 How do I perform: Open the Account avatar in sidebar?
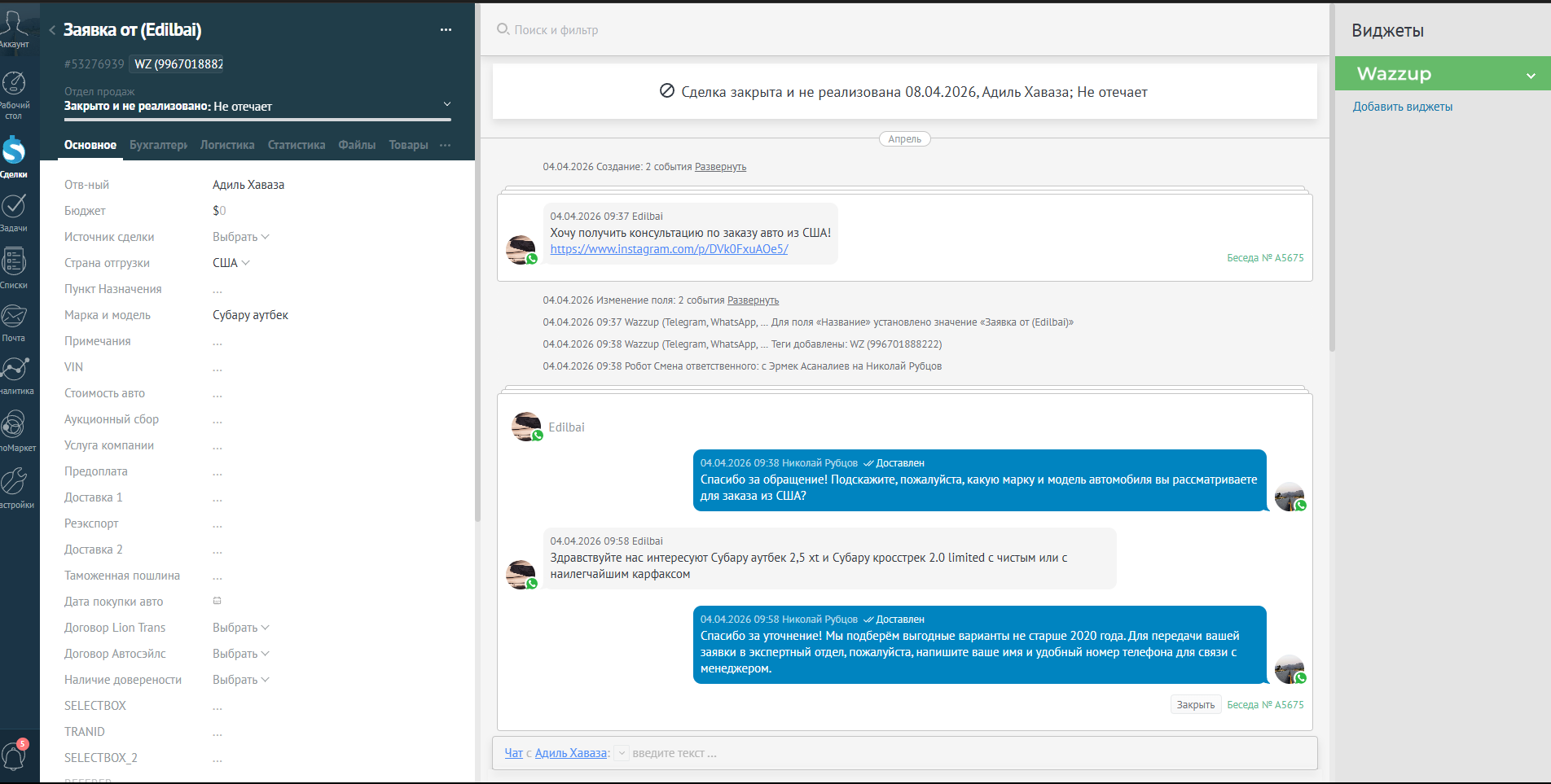point(14,23)
